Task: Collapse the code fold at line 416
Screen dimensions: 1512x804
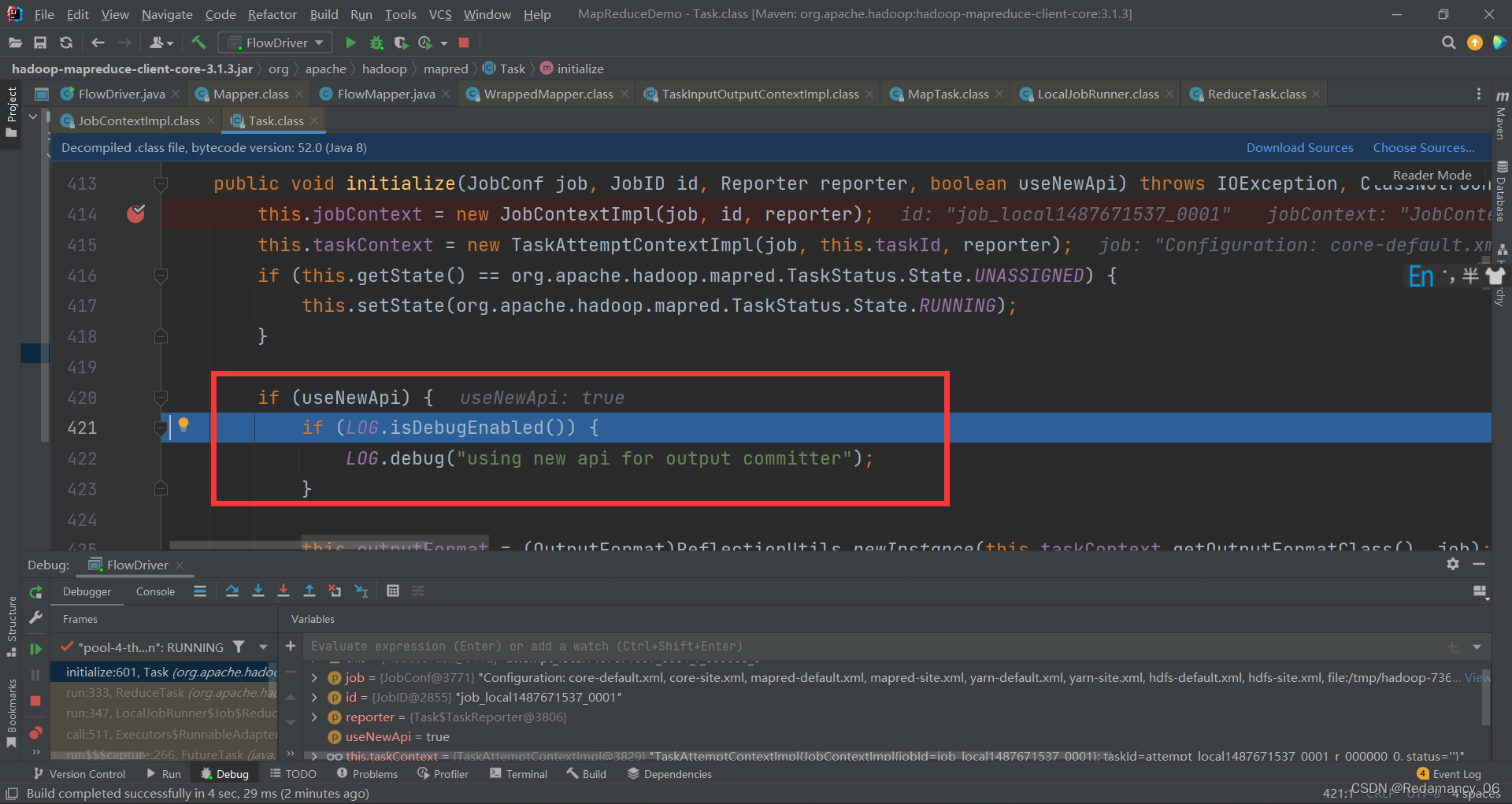Action: tap(161, 276)
